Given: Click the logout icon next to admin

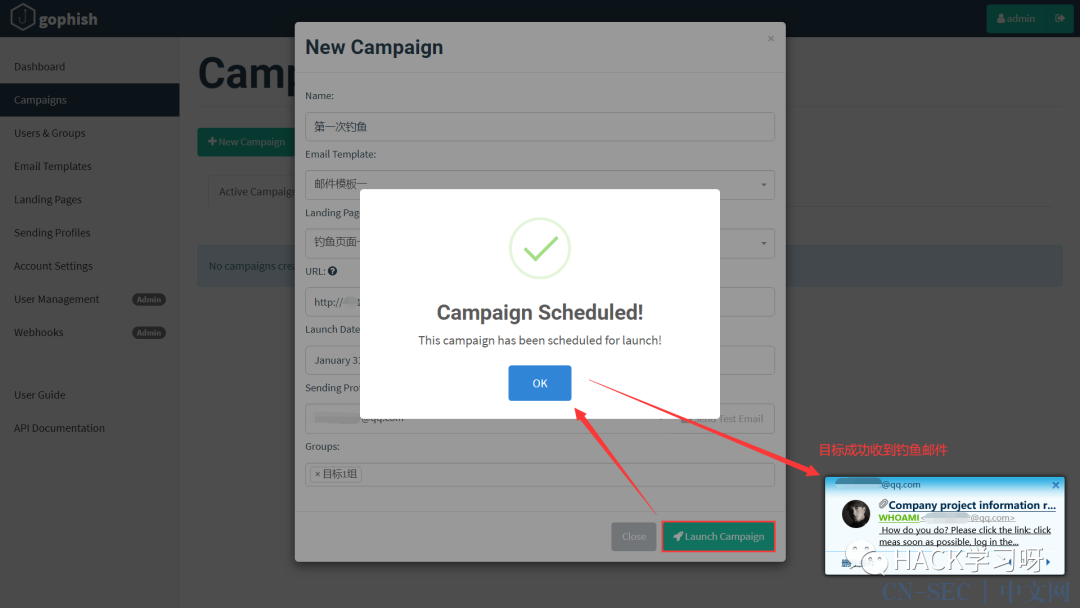Looking at the screenshot, I should coord(1058,19).
